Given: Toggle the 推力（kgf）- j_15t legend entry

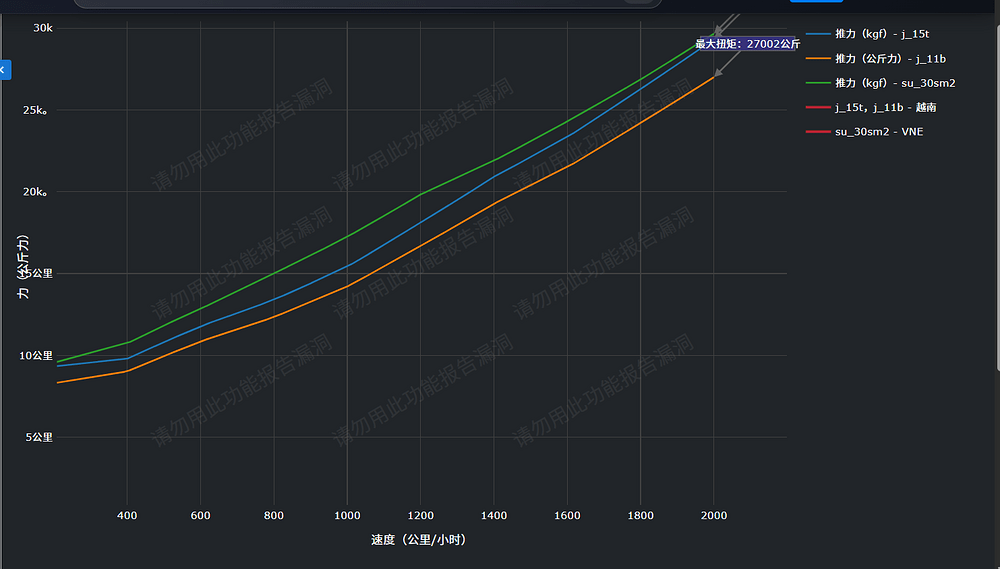Looking at the screenshot, I should [881, 34].
